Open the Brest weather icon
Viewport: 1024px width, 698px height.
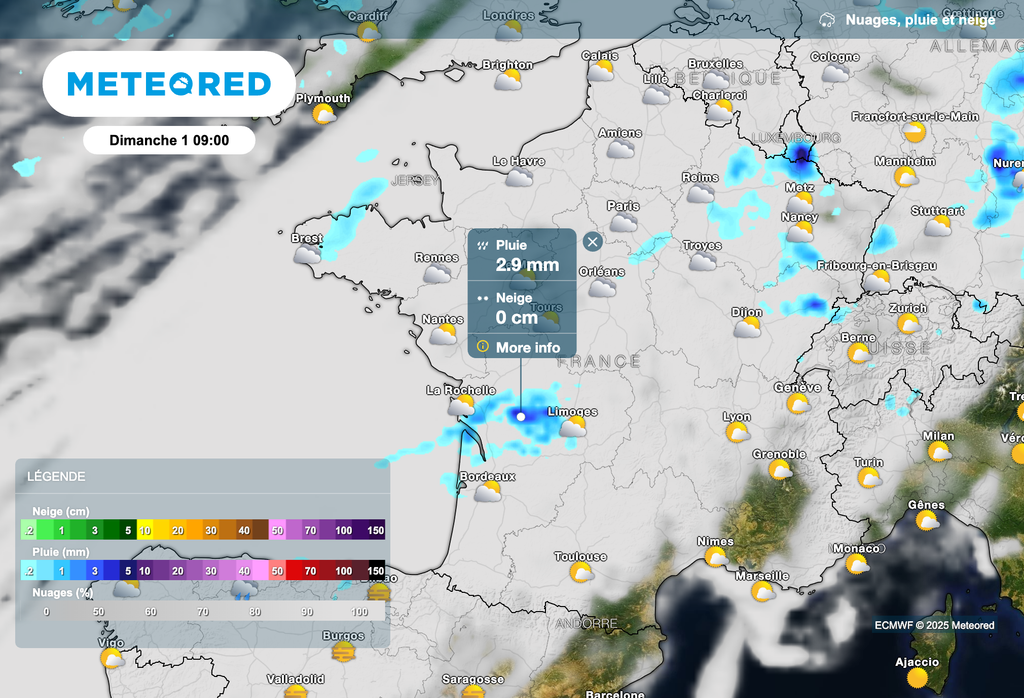point(307,254)
